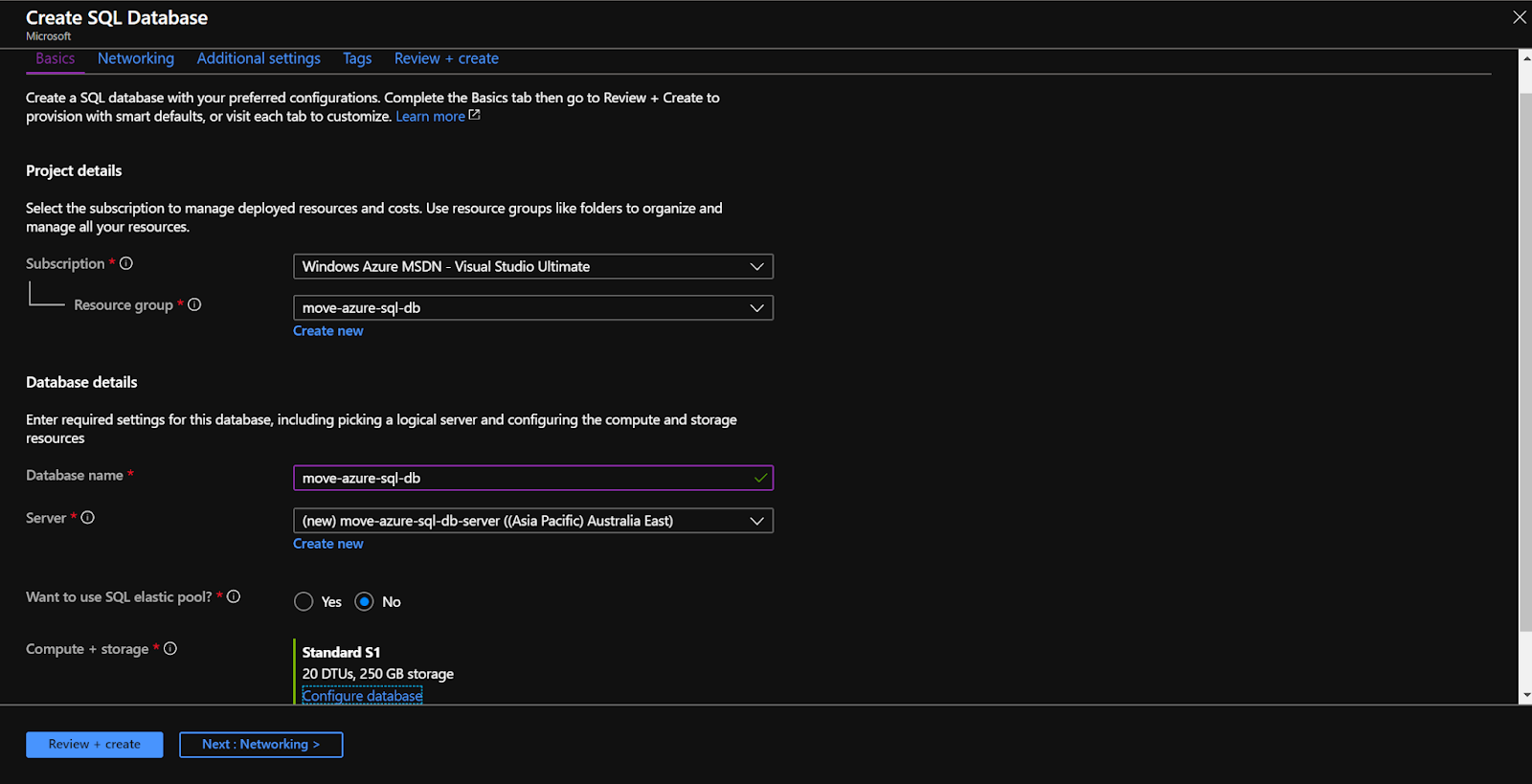Screen dimensions: 1532x784
Task: Select Yes for SQL elastic pool
Action: 304,601
